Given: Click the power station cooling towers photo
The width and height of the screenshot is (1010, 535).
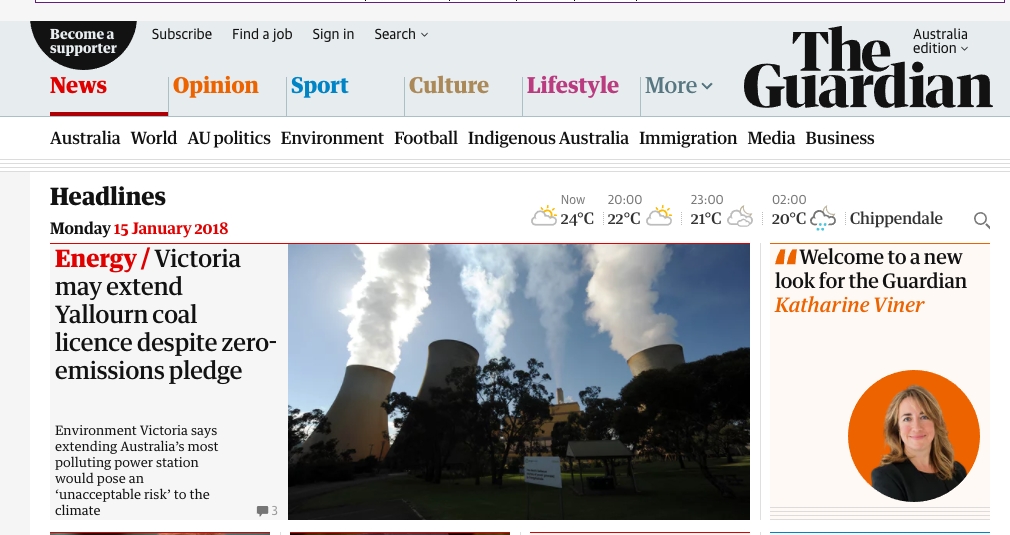Looking at the screenshot, I should [518, 381].
